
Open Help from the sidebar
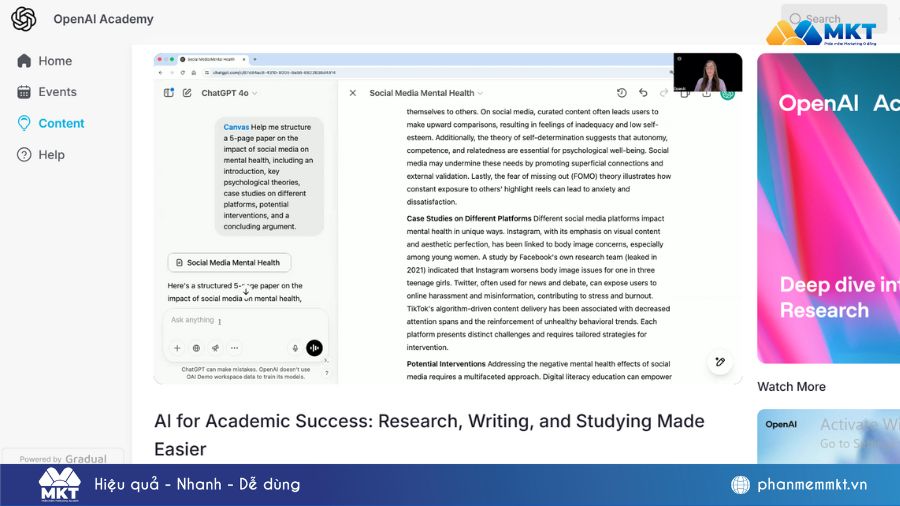(41, 155)
